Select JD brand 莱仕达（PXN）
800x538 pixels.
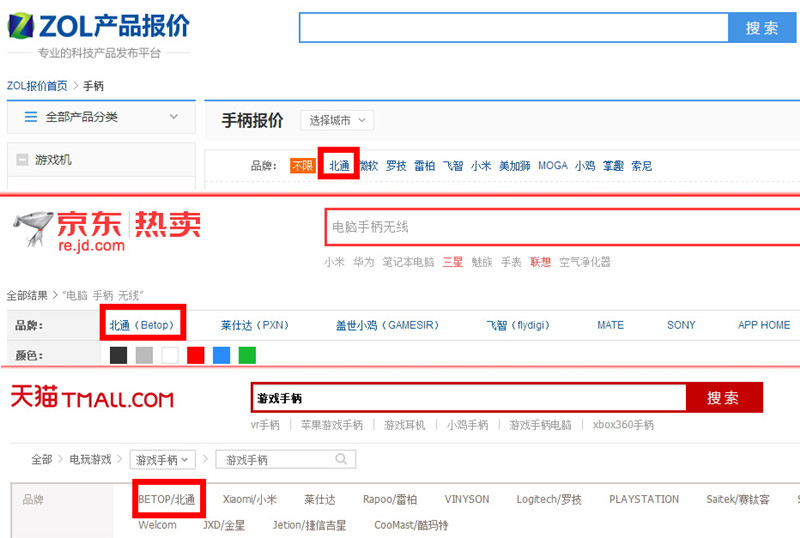tap(255, 325)
